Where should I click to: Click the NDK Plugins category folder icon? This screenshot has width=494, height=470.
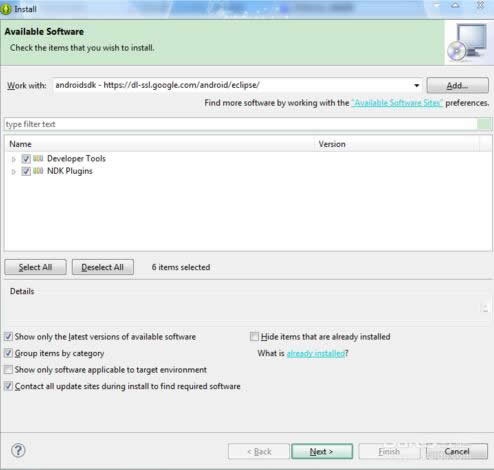tap(38, 171)
